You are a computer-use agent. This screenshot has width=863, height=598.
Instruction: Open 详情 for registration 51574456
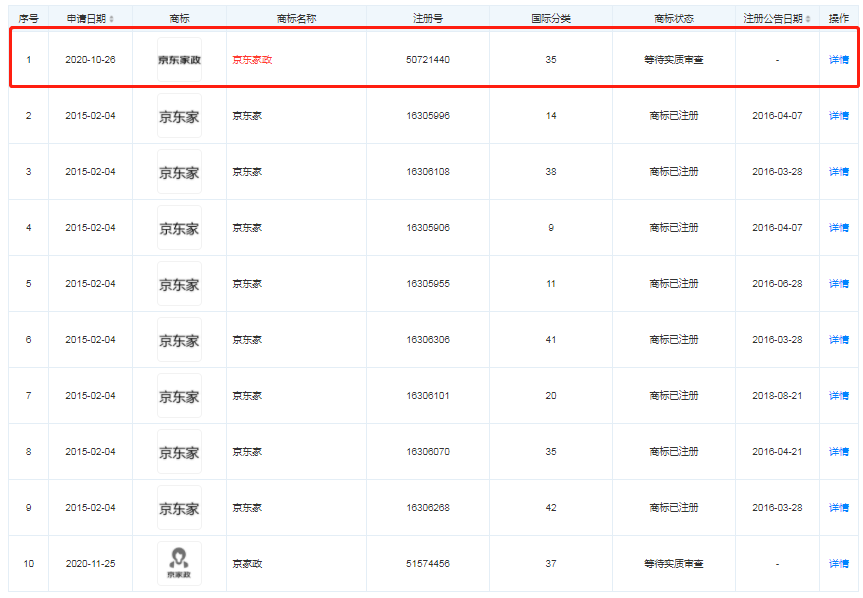(x=839, y=563)
